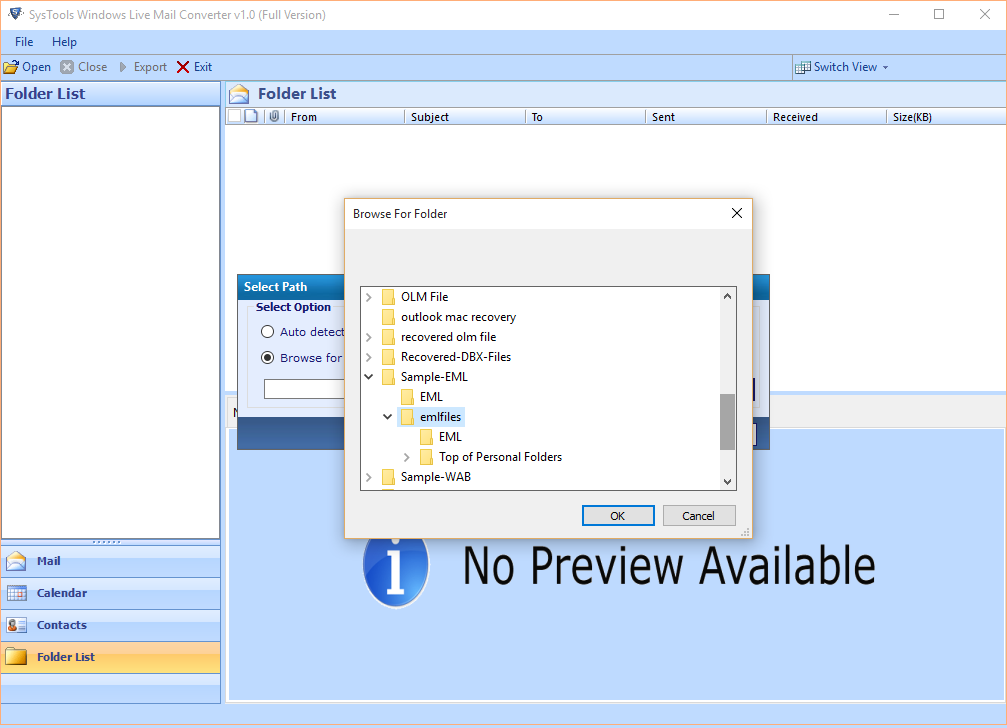Open the File menu
The height and width of the screenshot is (728, 1007).
[24, 42]
